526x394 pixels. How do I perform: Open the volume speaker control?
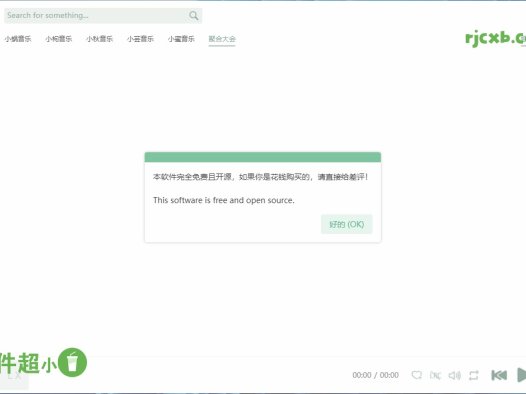coord(455,375)
